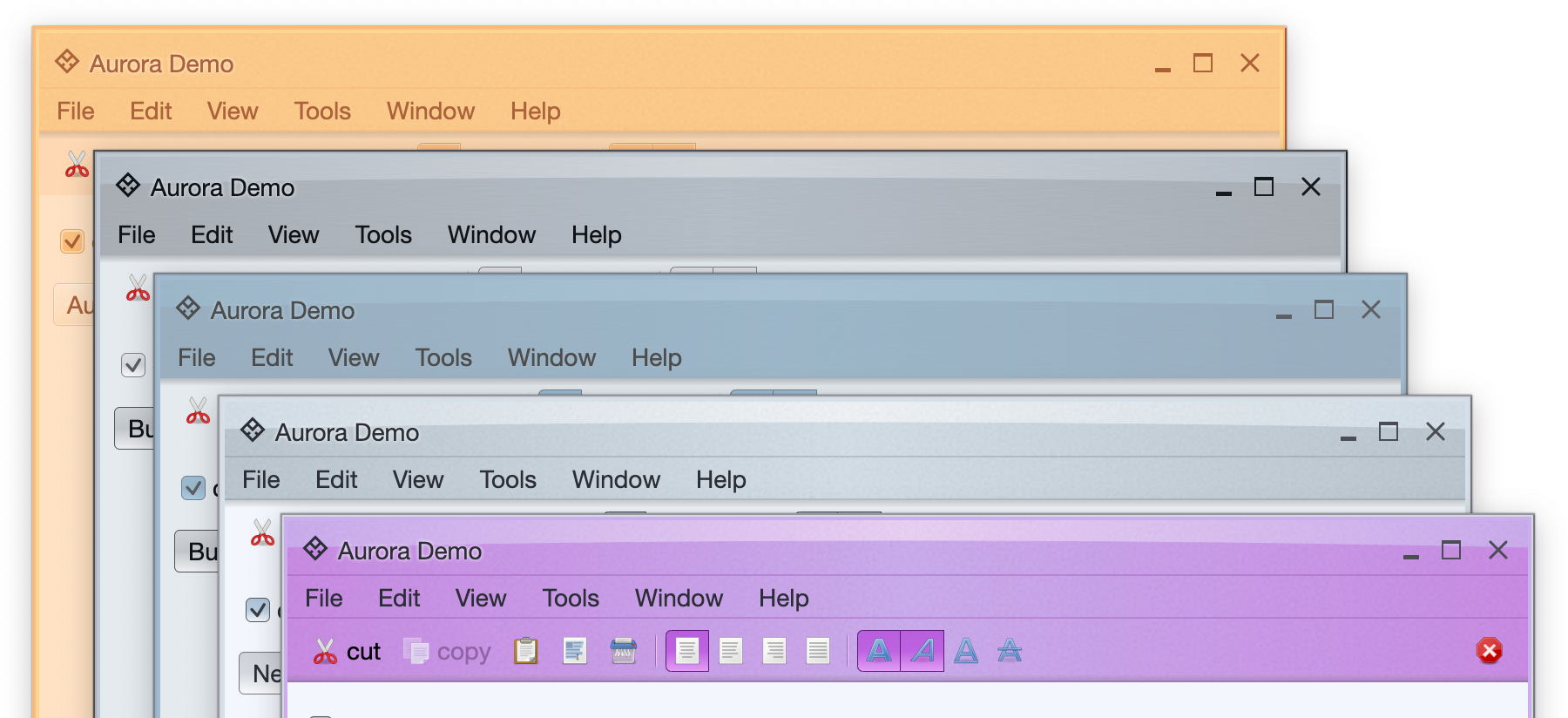The height and width of the screenshot is (718, 1568).
Task: Open the View menu in the purple window
Action: pos(481,598)
